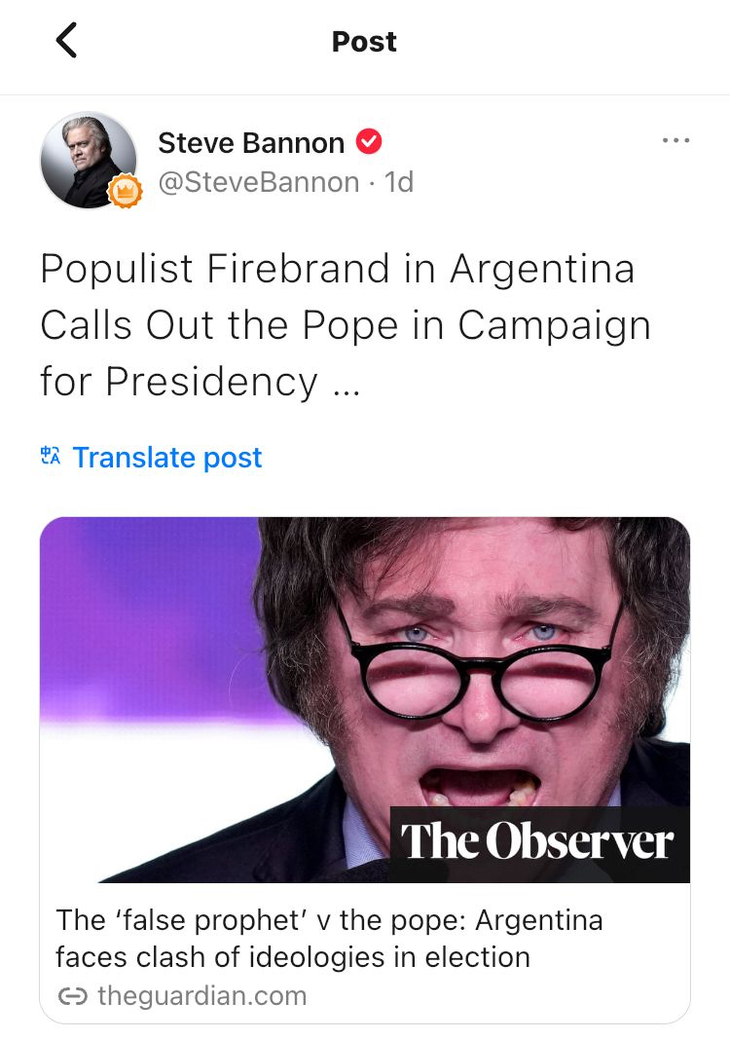Click the gold badge on the avatar
Viewport: 730px width, 1039px height.
click(x=125, y=191)
